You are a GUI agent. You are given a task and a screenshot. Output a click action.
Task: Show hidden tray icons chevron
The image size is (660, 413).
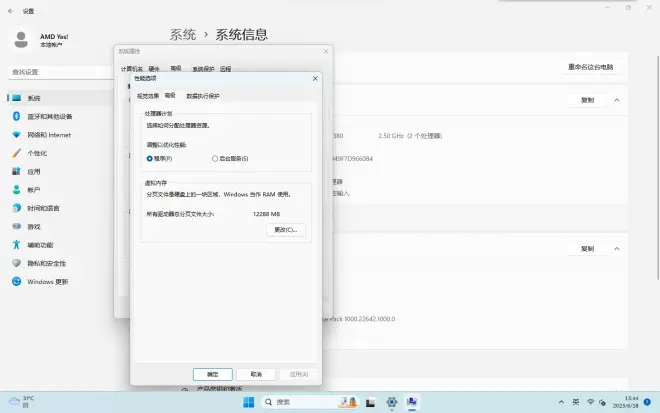561,402
